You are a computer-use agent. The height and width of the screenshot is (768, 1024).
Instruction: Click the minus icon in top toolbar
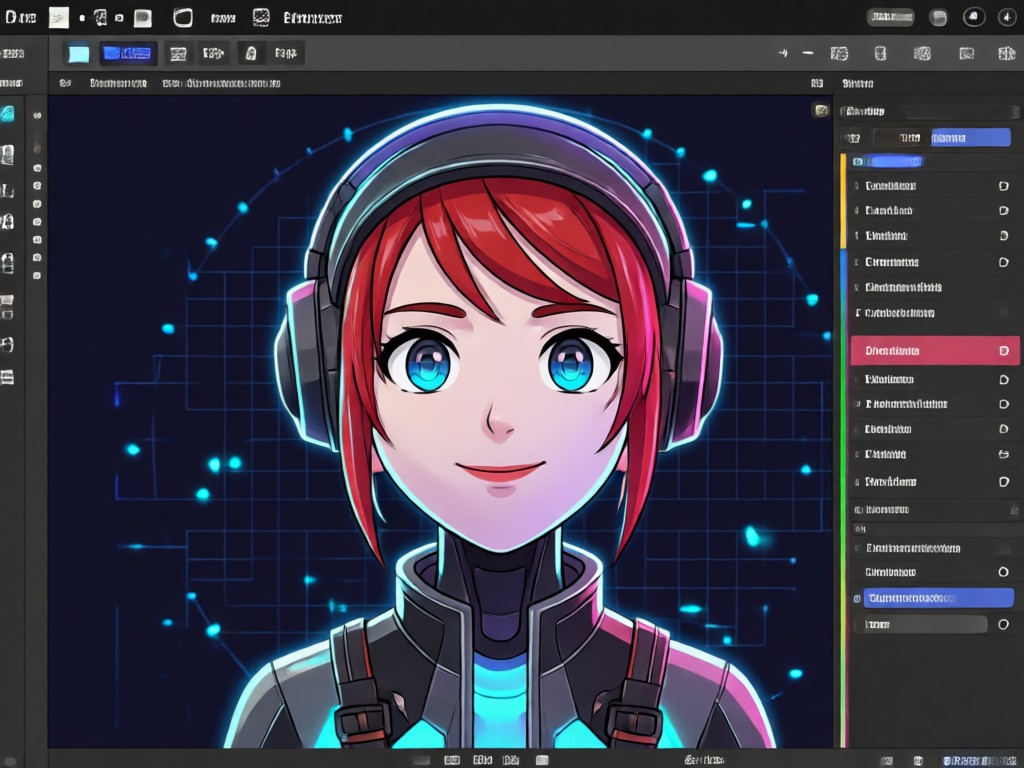coord(808,53)
